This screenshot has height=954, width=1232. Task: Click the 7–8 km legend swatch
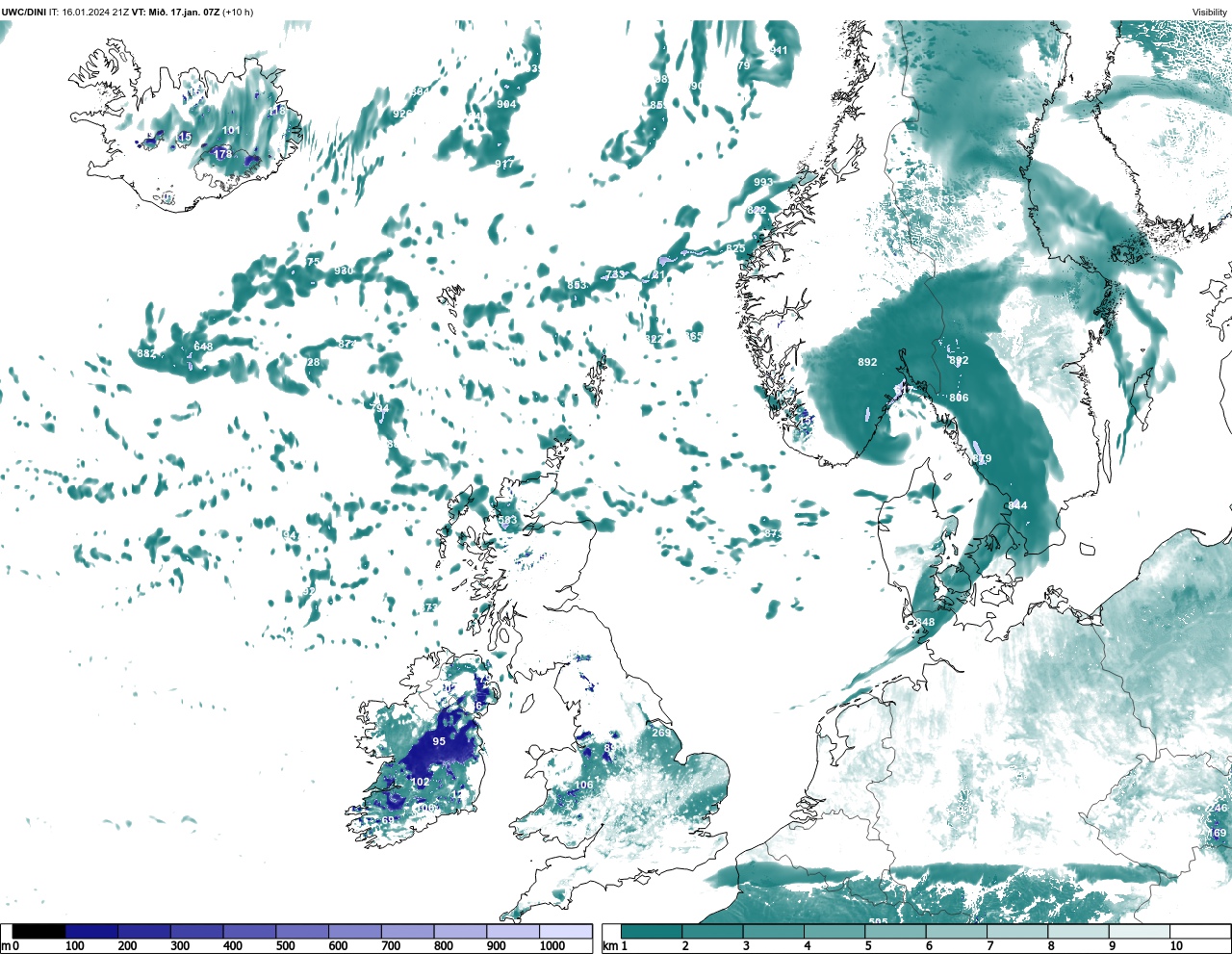pyautogui.click(x=1017, y=932)
